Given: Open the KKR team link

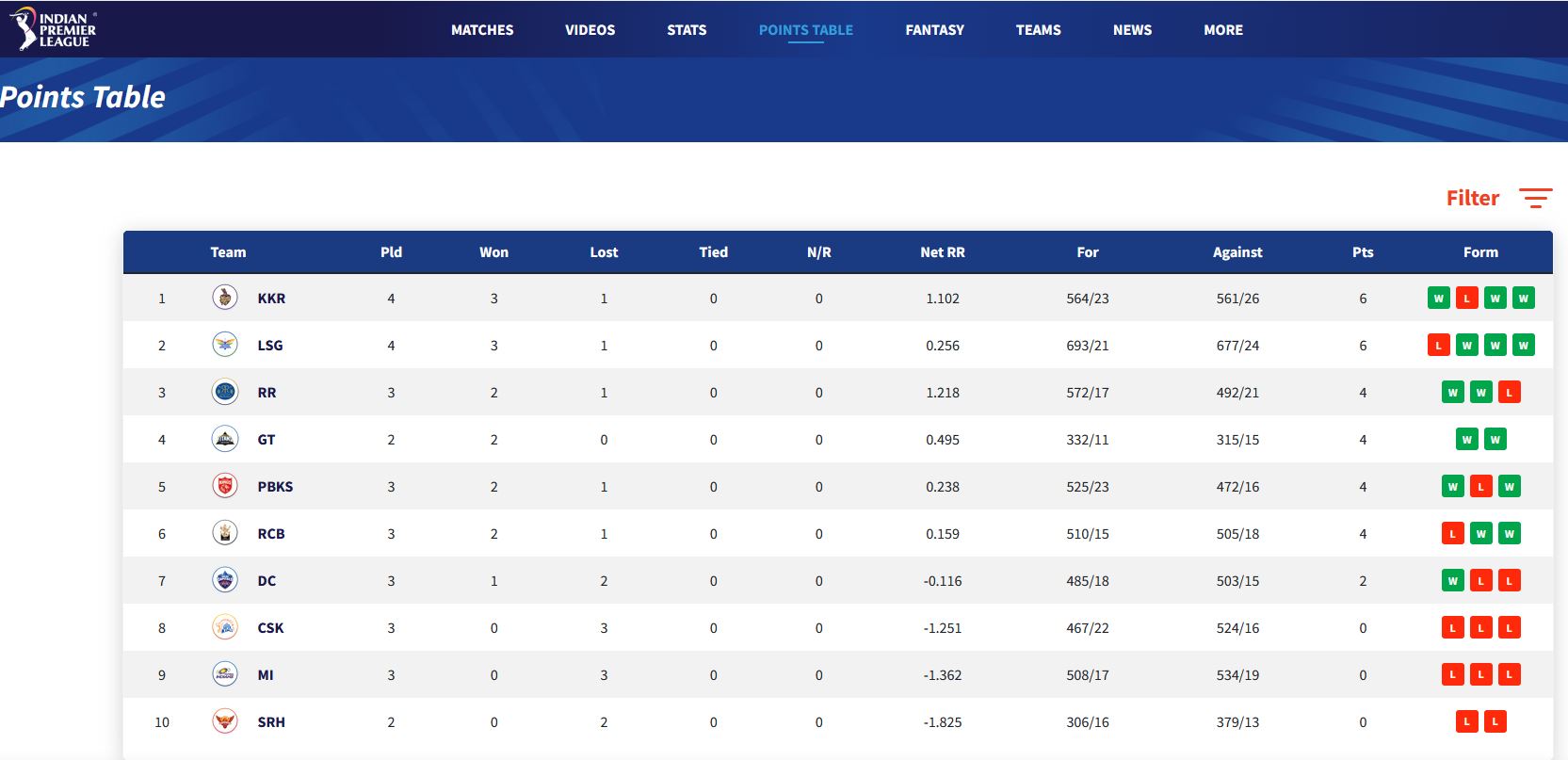Looking at the screenshot, I should pyautogui.click(x=271, y=299).
